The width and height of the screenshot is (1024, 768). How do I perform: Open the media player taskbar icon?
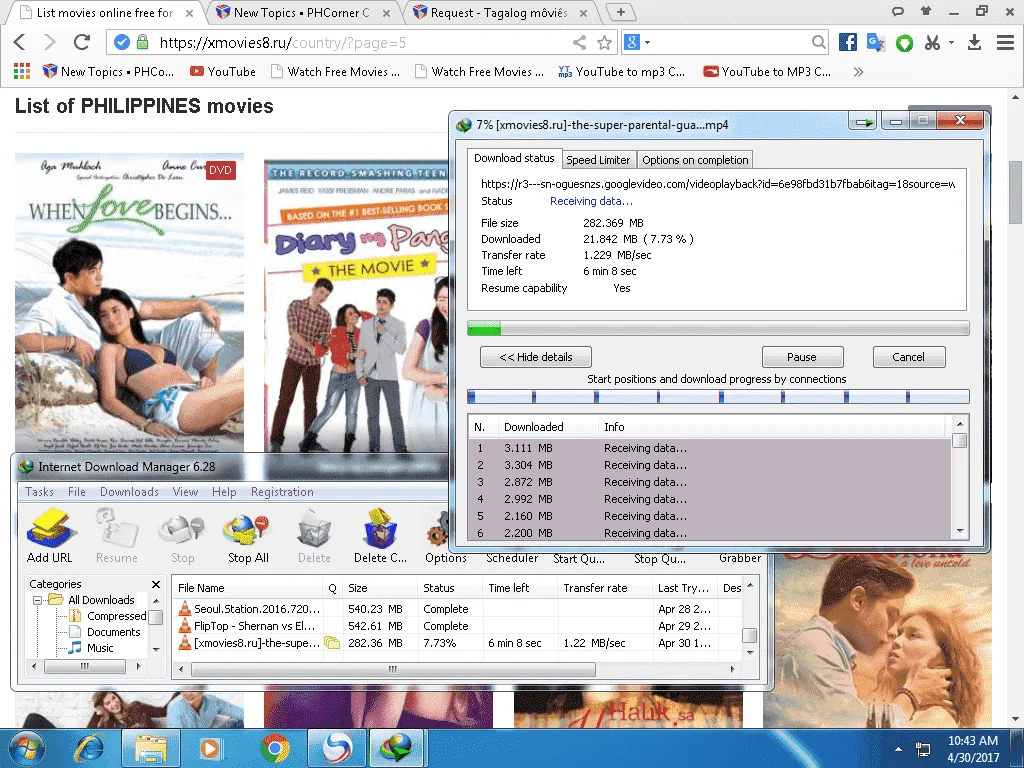point(210,748)
